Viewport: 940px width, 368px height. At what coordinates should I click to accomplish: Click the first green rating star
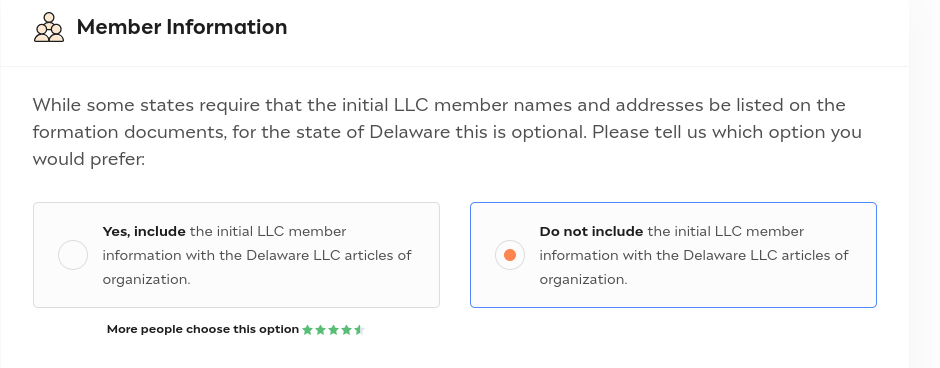(x=308, y=330)
